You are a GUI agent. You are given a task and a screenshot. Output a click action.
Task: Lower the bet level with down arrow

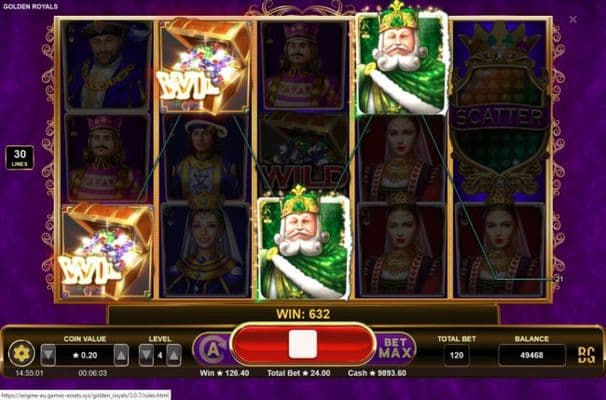(x=146, y=355)
